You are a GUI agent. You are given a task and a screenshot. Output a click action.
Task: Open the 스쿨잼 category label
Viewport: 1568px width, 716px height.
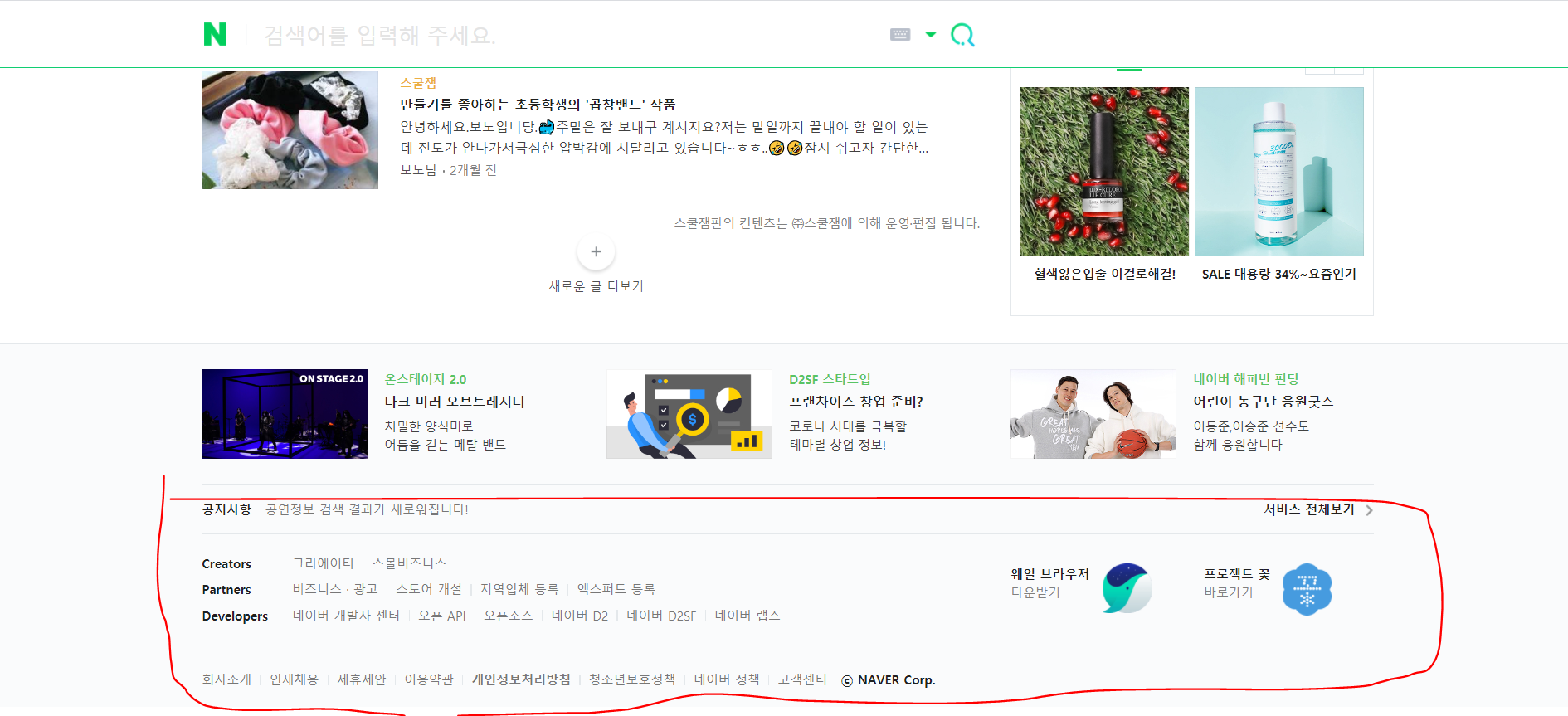click(x=418, y=83)
